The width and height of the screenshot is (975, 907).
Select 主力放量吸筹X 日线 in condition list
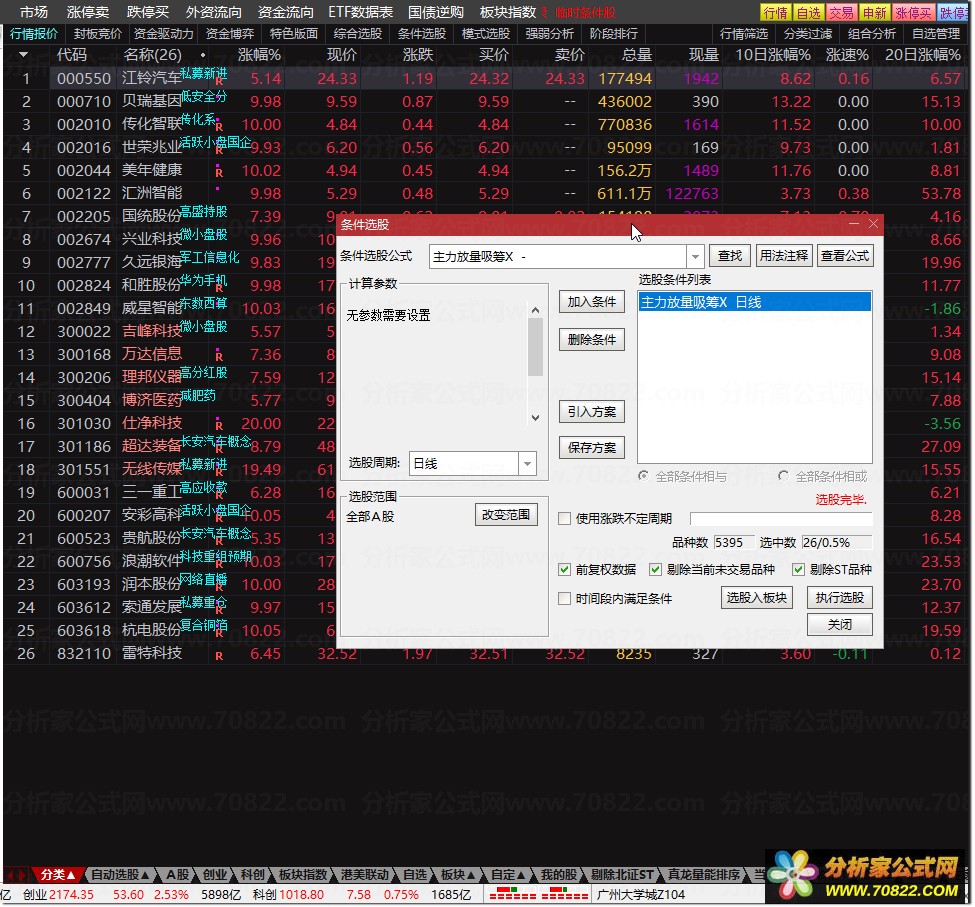coord(754,302)
